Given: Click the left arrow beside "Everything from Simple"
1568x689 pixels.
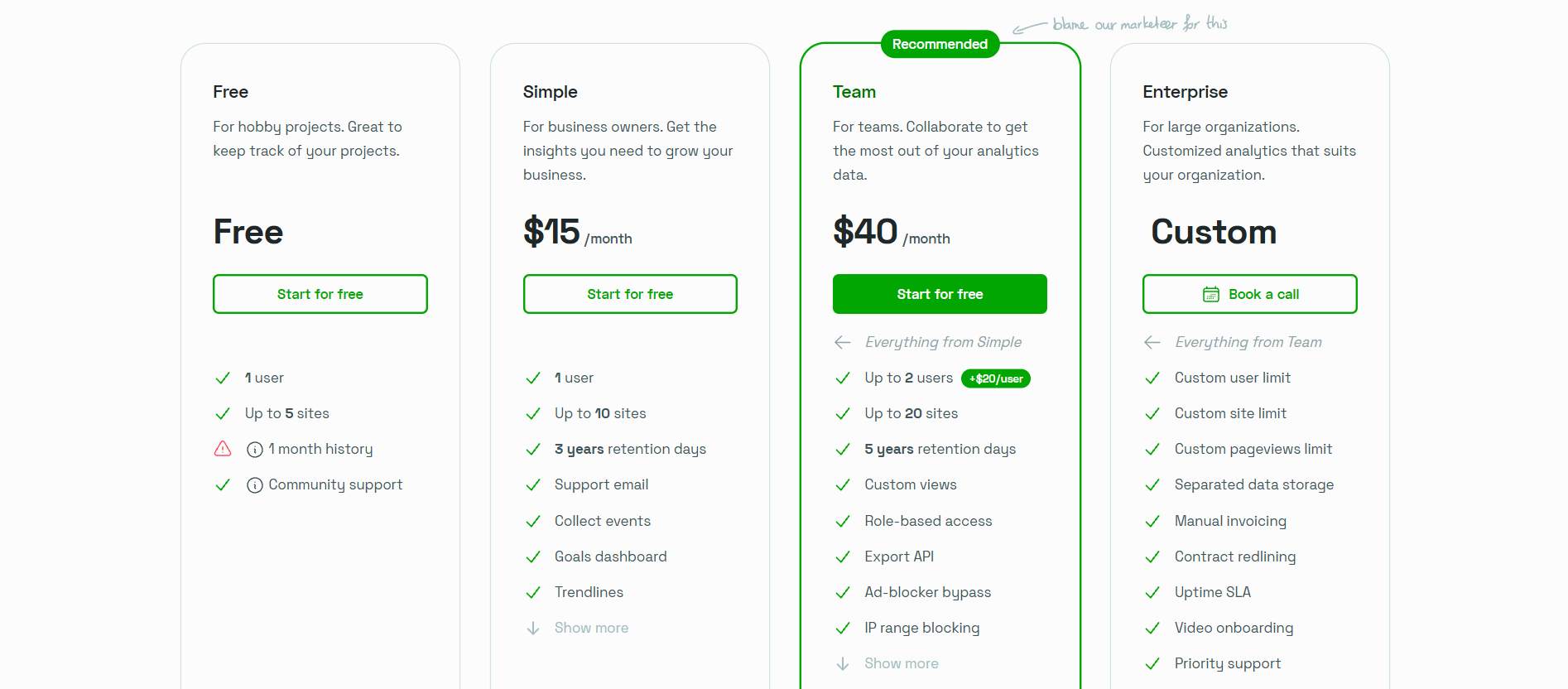Looking at the screenshot, I should (842, 342).
